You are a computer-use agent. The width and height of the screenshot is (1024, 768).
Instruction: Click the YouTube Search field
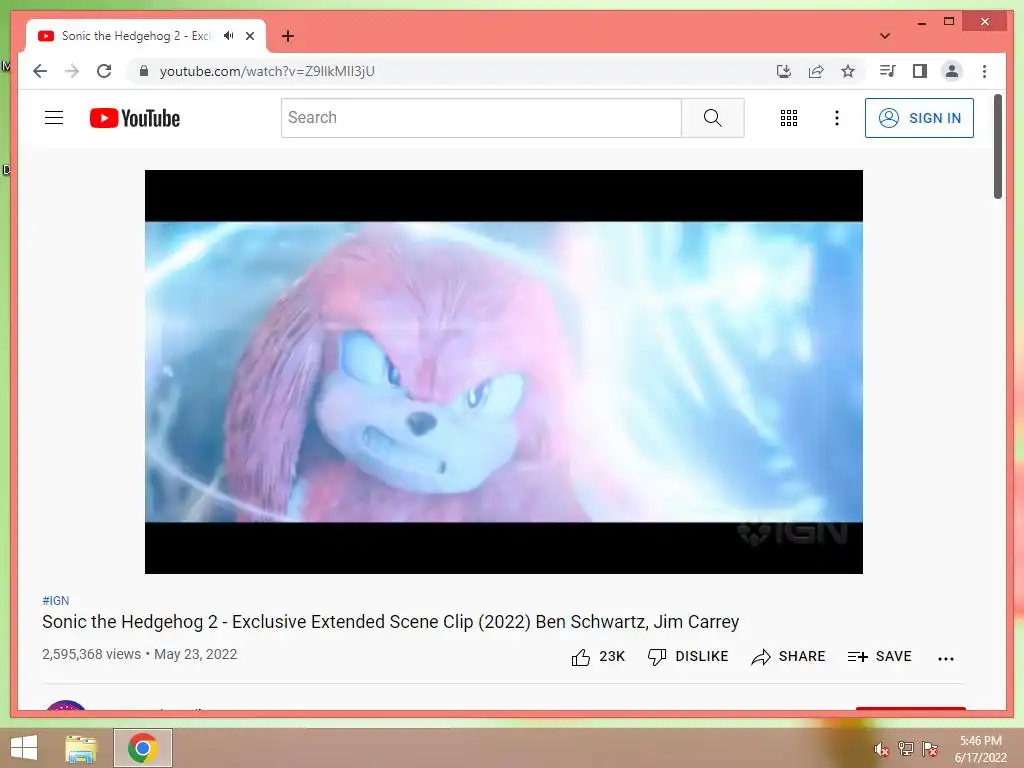tap(481, 118)
